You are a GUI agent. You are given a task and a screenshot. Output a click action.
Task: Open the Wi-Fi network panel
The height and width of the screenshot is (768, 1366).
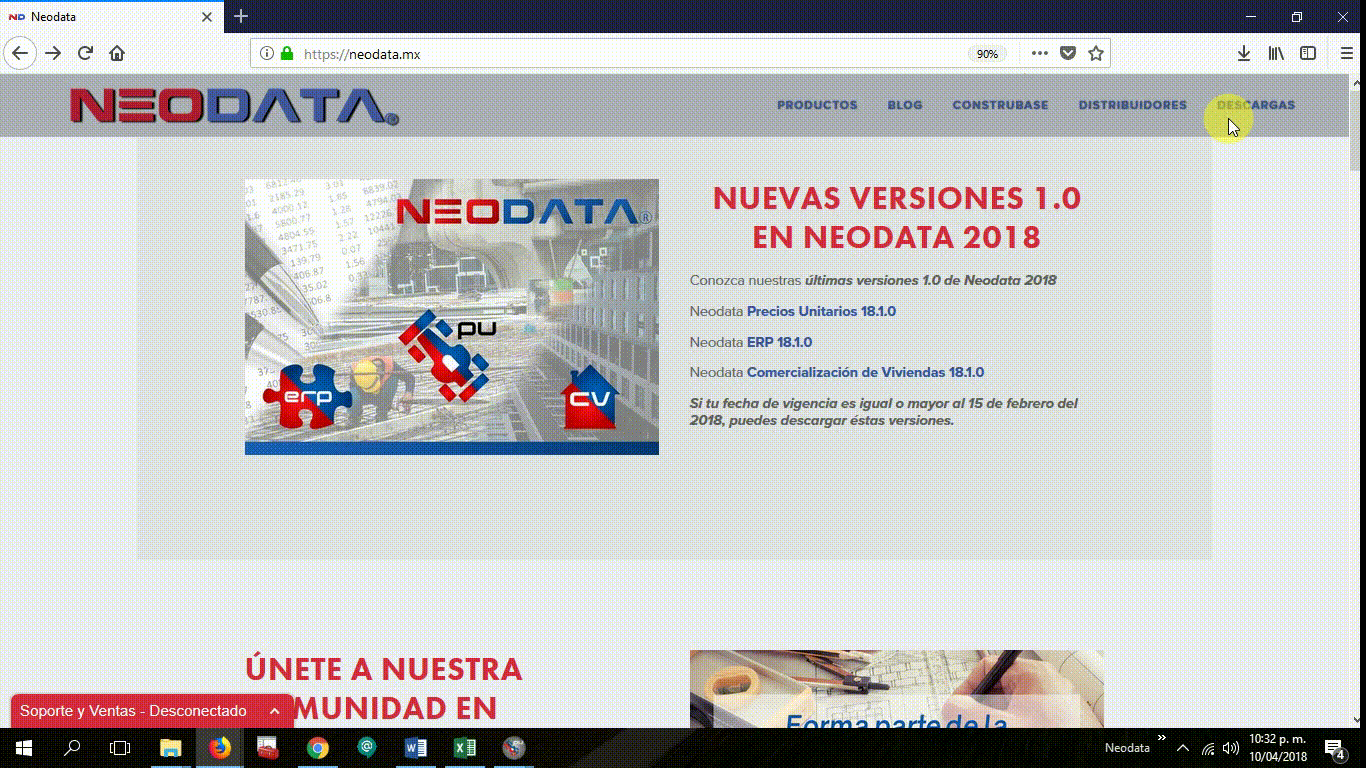(1208, 748)
